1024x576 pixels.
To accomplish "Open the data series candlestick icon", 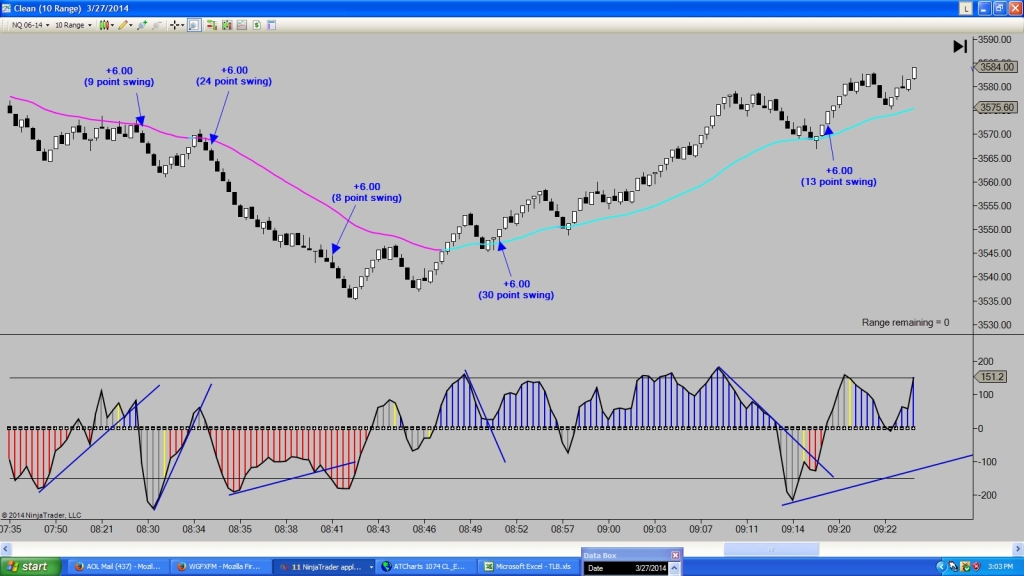I will tap(227, 25).
